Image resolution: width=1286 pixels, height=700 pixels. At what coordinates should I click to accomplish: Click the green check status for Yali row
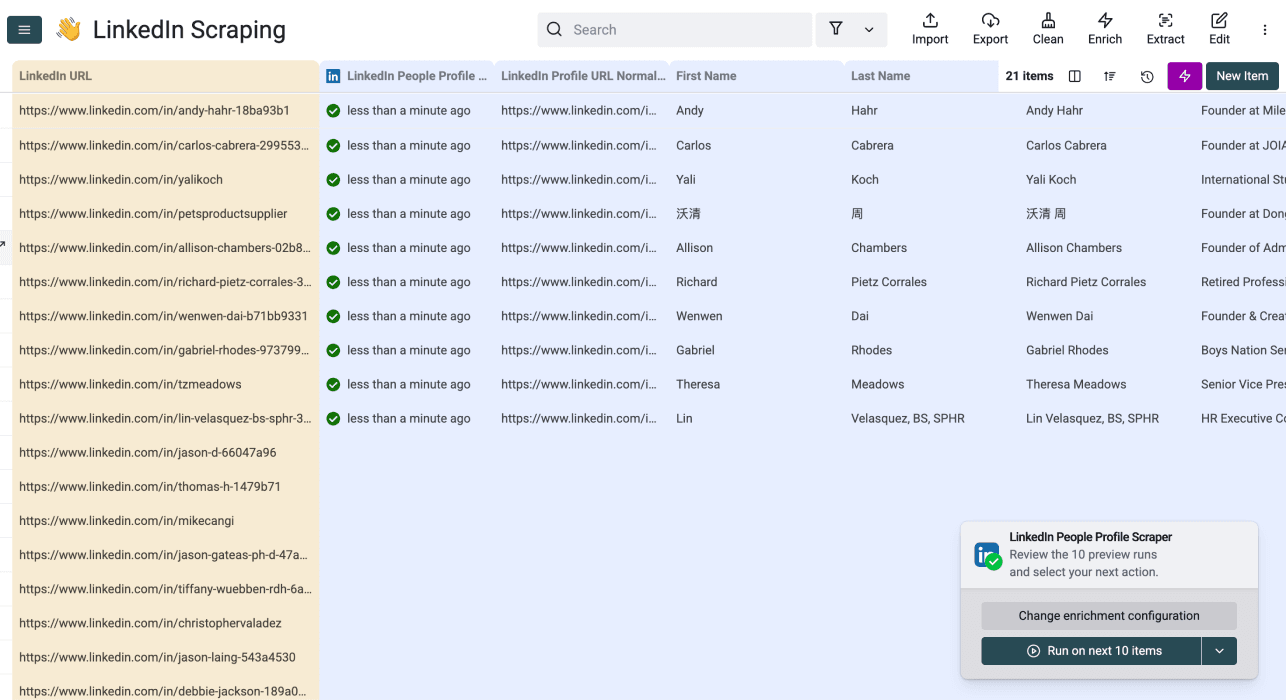333,180
